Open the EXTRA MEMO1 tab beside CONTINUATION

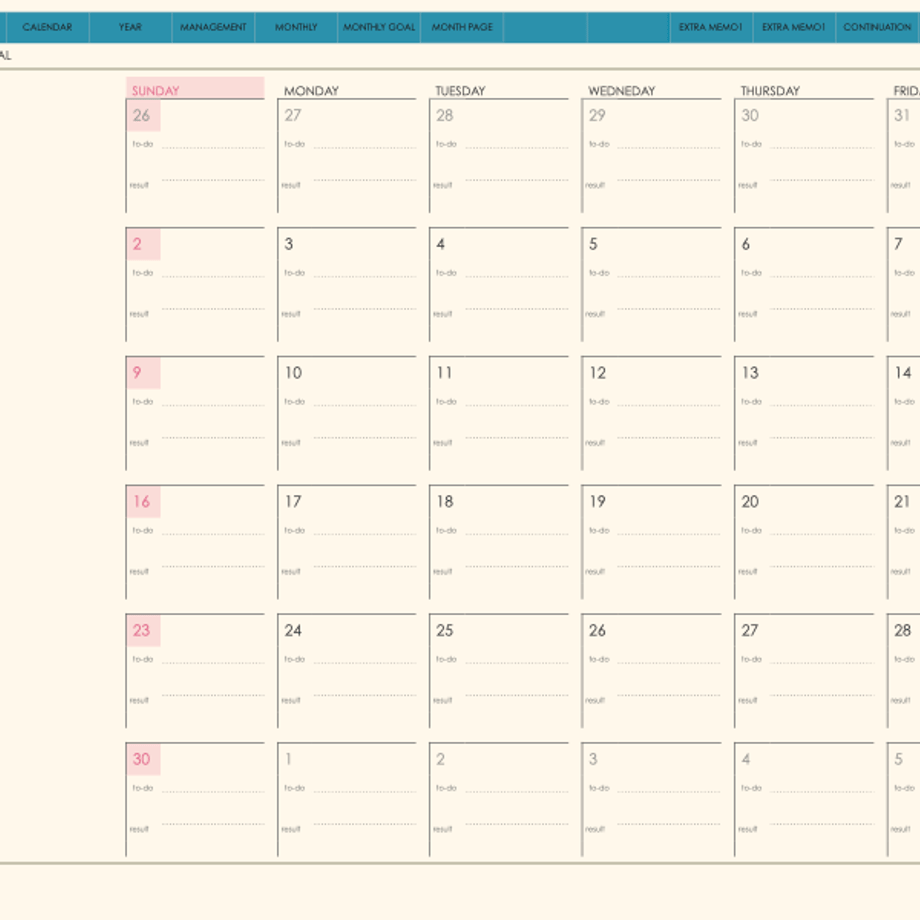click(x=794, y=27)
